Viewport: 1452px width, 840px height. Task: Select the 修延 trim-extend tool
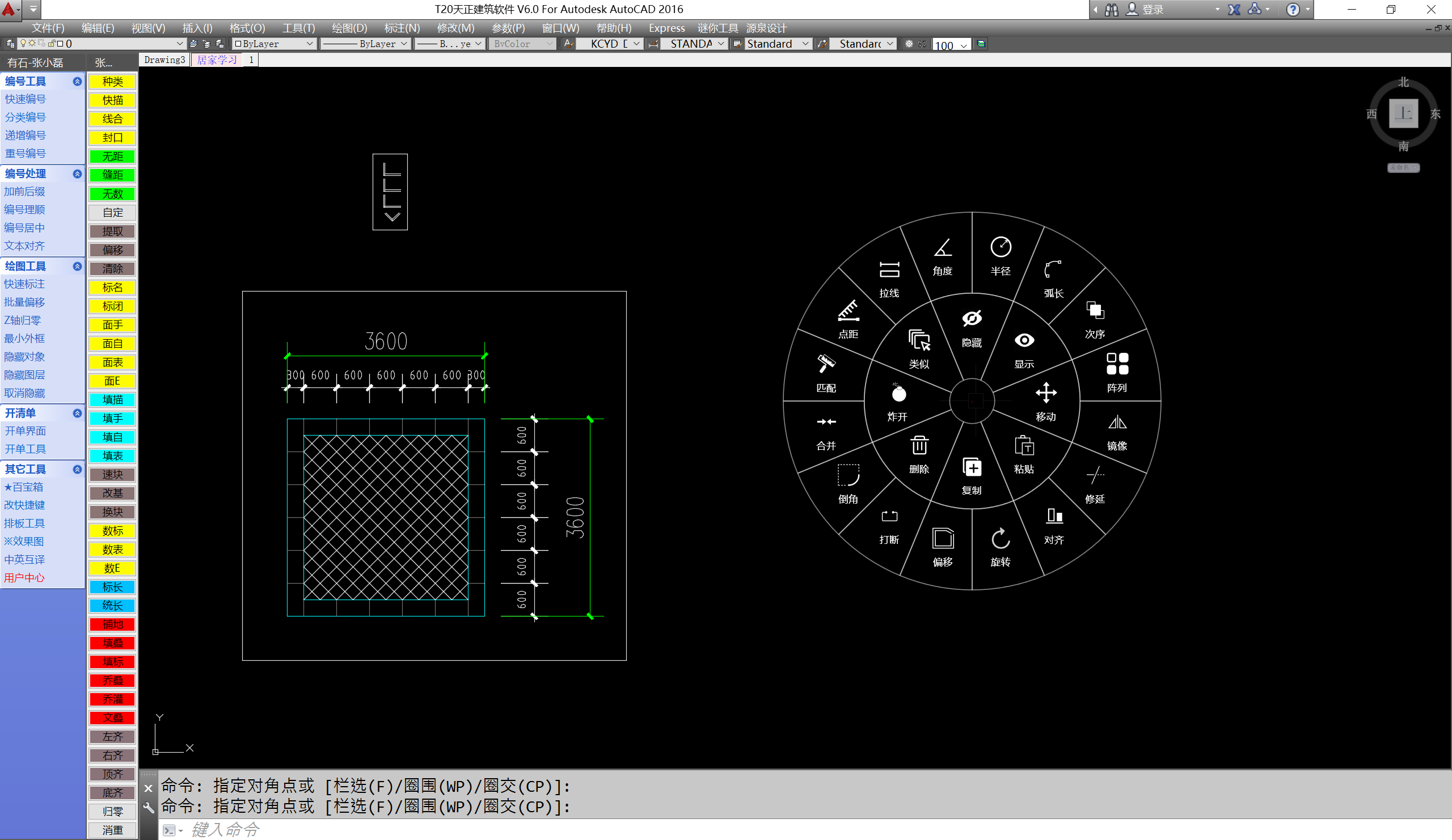tap(1095, 485)
